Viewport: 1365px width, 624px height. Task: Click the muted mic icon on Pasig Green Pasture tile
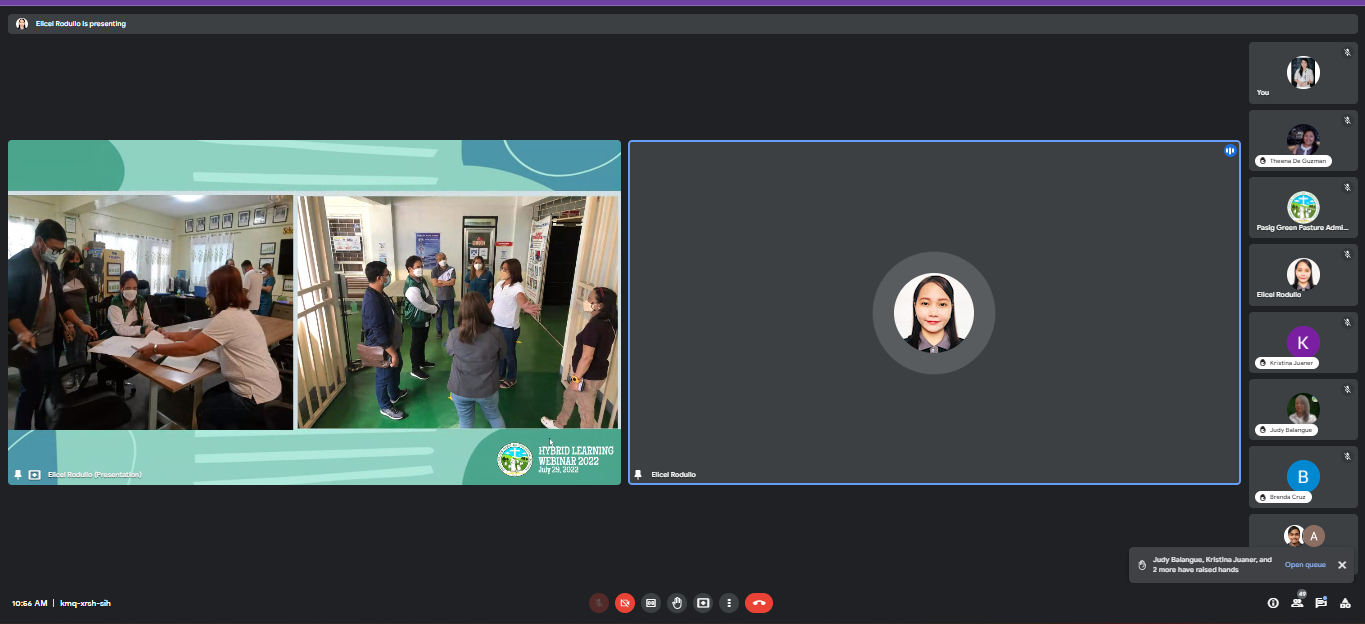[1347, 187]
